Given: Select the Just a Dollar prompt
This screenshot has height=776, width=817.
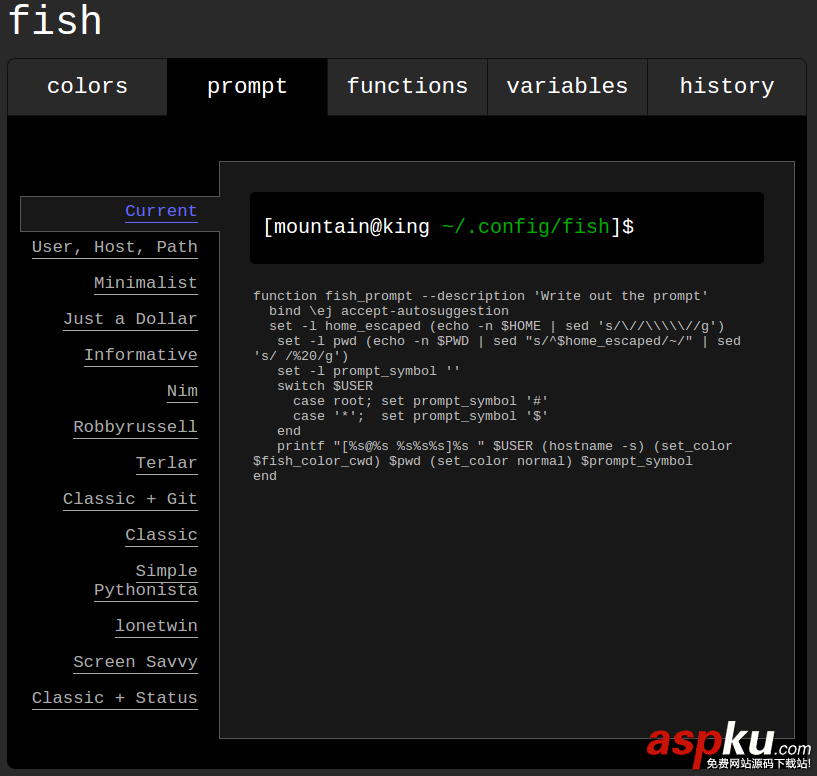Looking at the screenshot, I should (x=130, y=319).
